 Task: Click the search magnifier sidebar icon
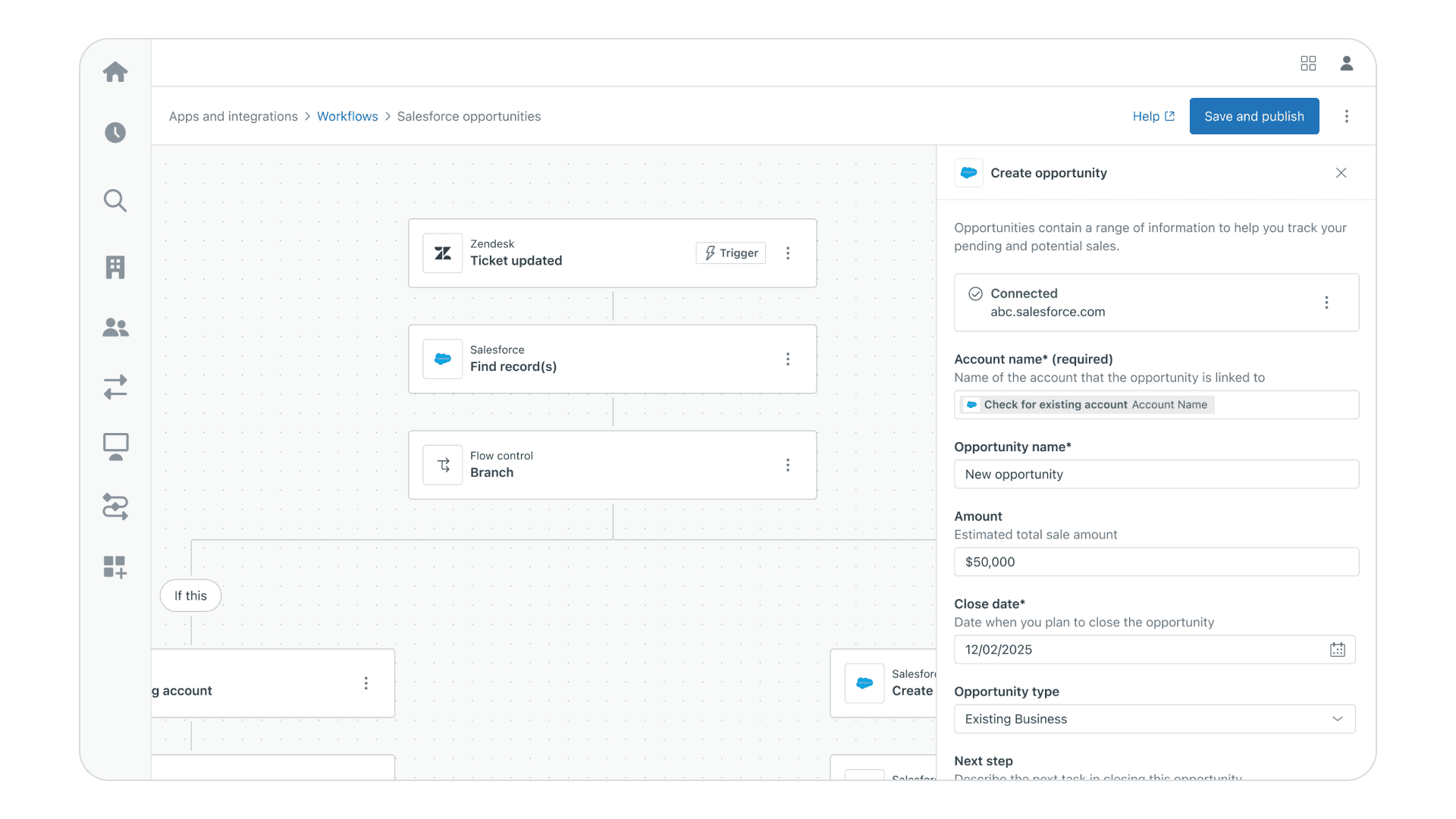115,200
